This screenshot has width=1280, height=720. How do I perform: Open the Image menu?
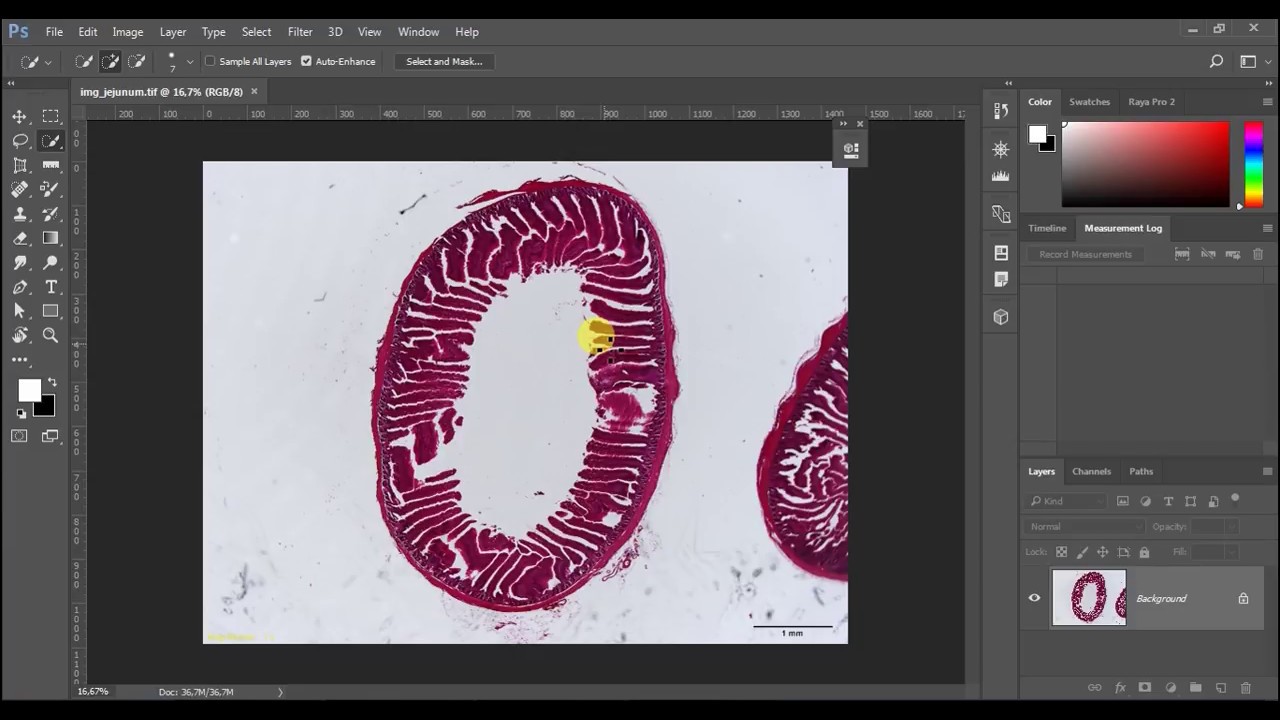click(x=127, y=32)
